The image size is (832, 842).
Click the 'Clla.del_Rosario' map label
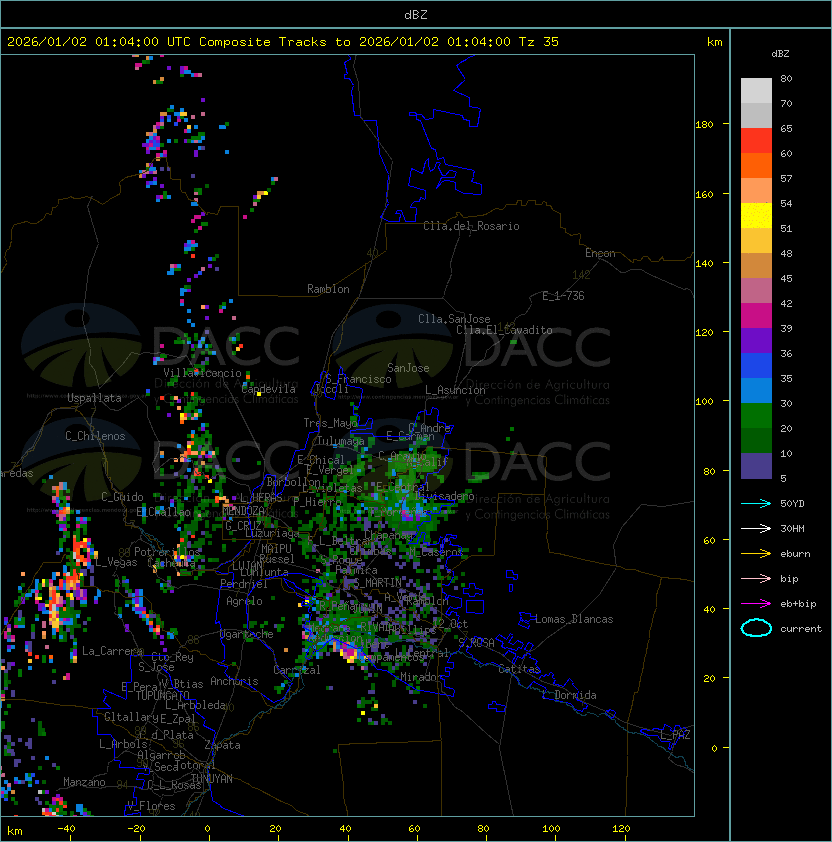tap(471, 226)
